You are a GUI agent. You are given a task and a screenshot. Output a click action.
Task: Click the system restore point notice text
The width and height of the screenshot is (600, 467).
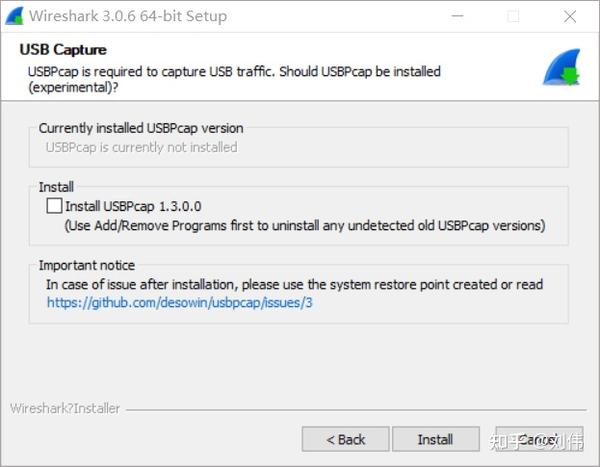295,284
